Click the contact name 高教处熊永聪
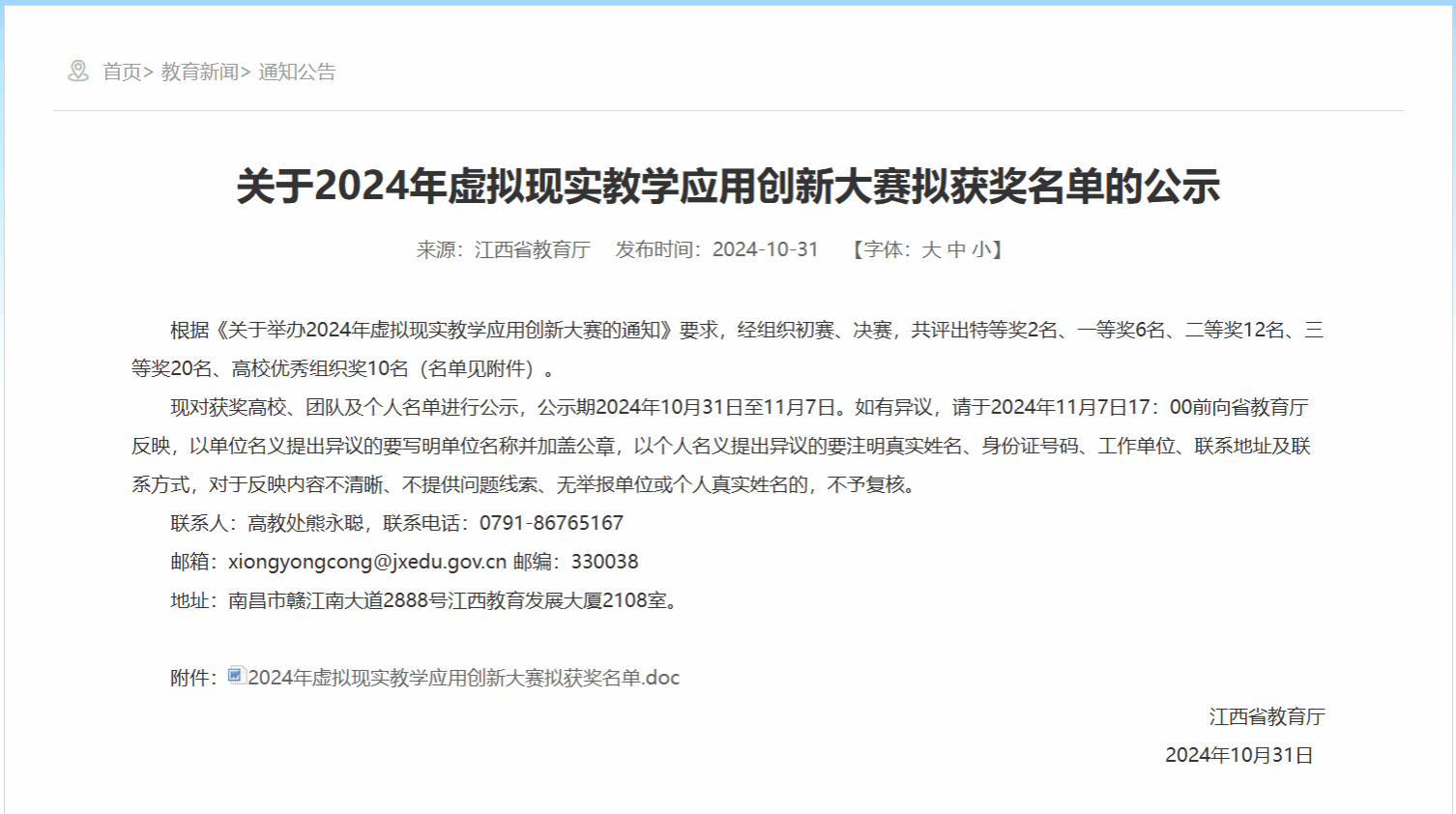1456x814 pixels. click(x=306, y=523)
